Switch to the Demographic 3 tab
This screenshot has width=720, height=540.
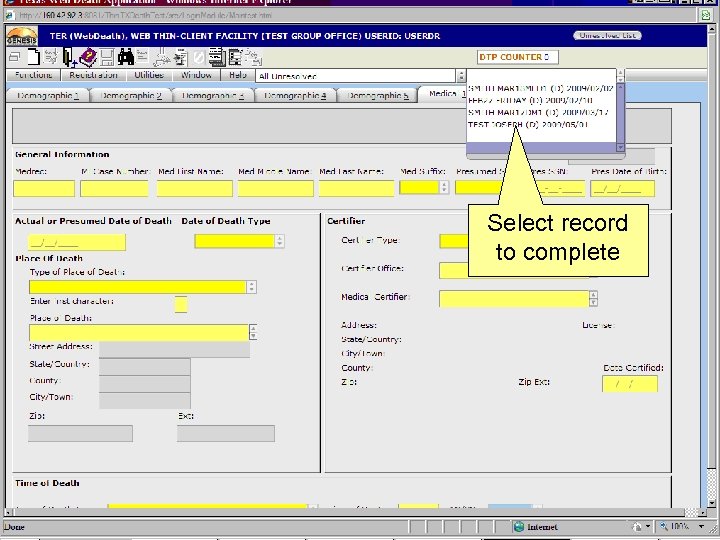(x=213, y=96)
